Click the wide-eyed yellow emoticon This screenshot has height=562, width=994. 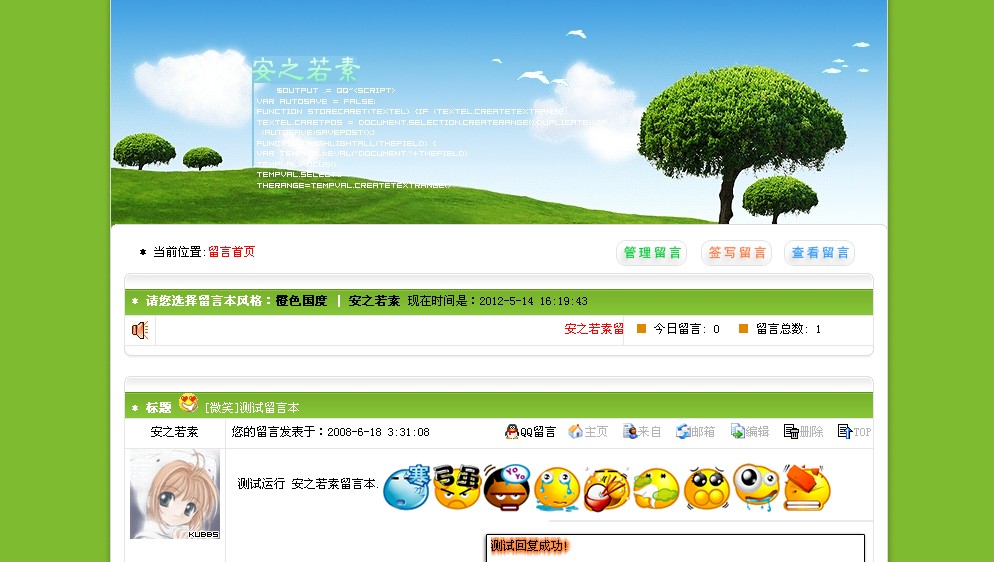[707, 489]
